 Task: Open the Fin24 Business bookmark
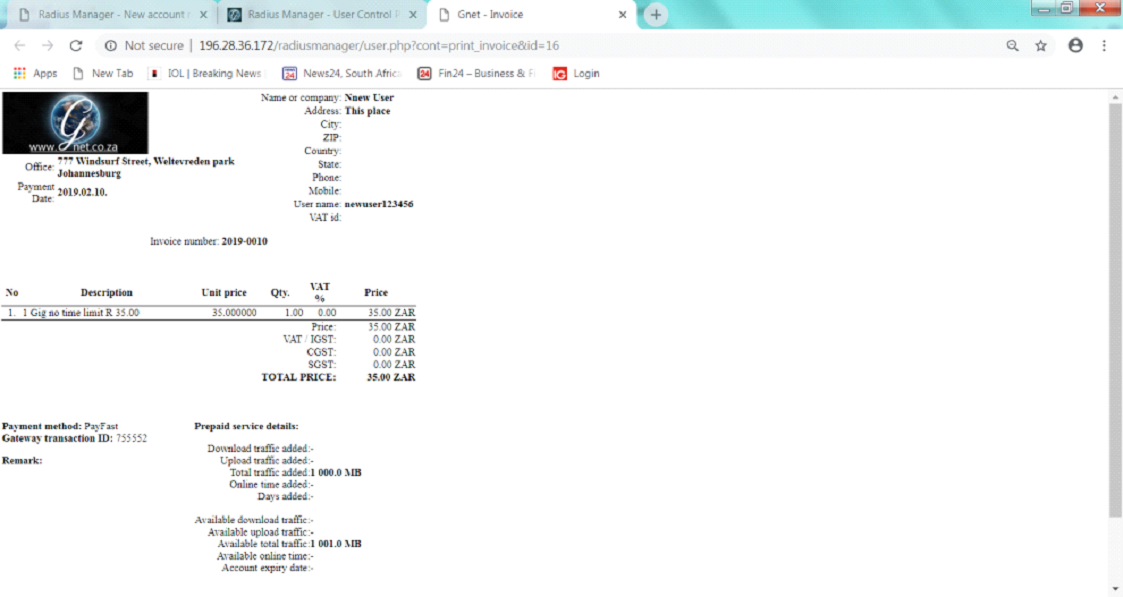[476, 73]
